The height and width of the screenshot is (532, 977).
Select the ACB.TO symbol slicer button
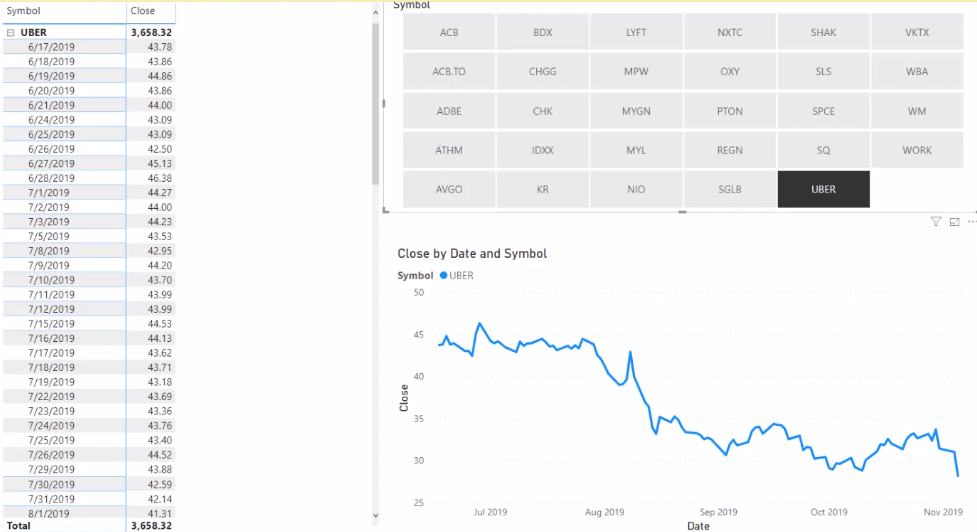[x=449, y=71]
